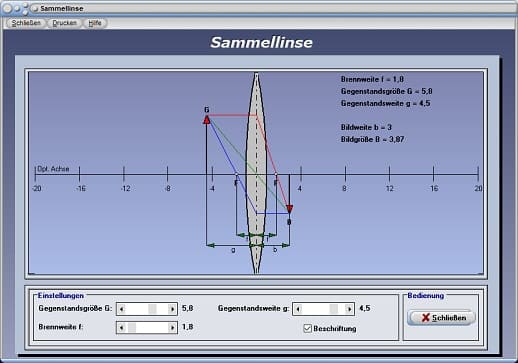Screen dimensions: 518x363
Task: Click the Brennweite f slider thumb
Action: [x=132, y=328]
